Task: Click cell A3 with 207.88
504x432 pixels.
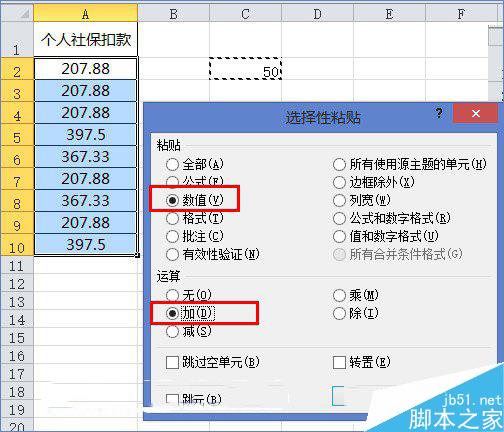Action: pyautogui.click(x=86, y=91)
